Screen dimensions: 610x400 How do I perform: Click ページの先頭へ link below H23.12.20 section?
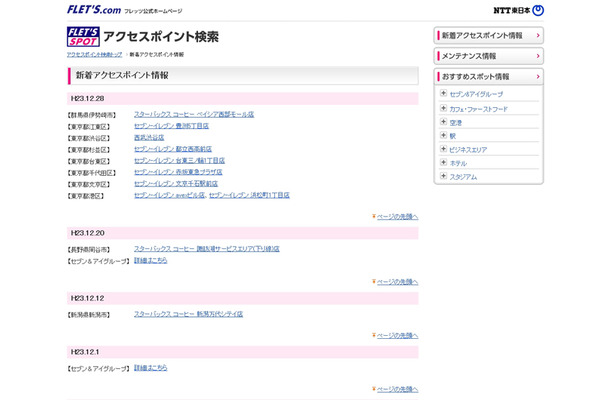(x=397, y=282)
